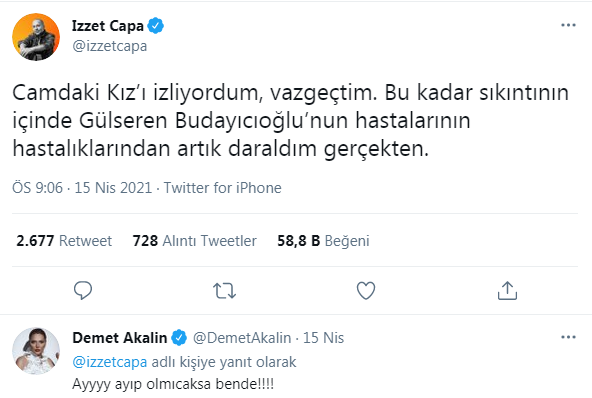592x398 pixels.
Task: View the 58,8 B Beğeni list
Action: pos(323,241)
